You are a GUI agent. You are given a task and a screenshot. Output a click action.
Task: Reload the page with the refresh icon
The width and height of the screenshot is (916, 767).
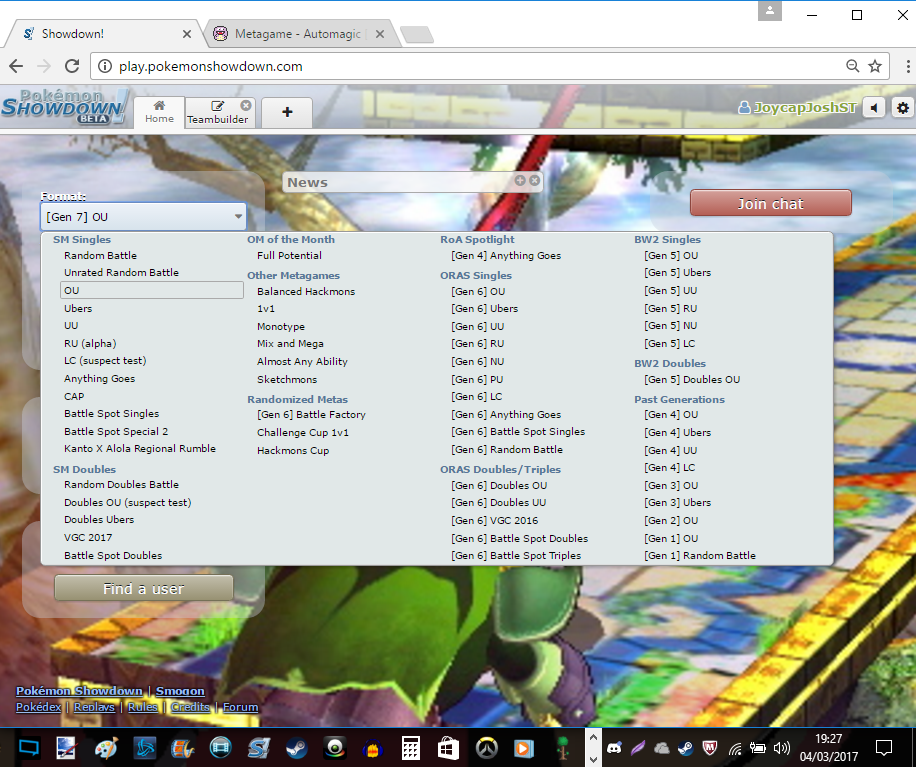[72, 66]
